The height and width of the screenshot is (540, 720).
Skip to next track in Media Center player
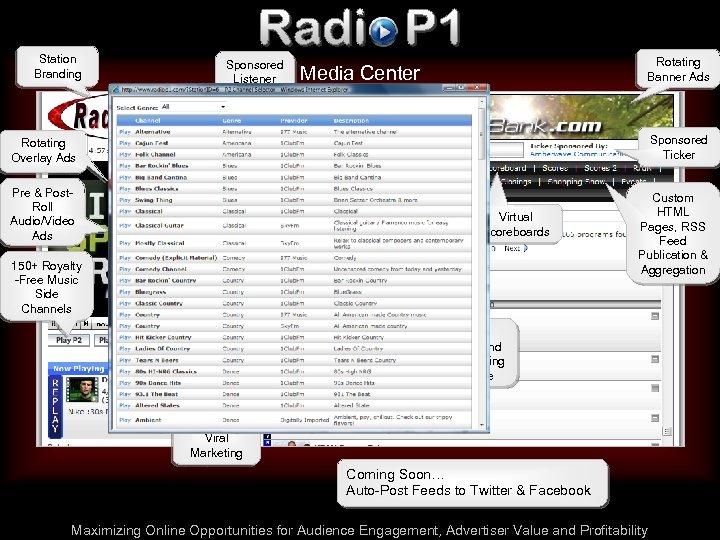click(x=85, y=324)
